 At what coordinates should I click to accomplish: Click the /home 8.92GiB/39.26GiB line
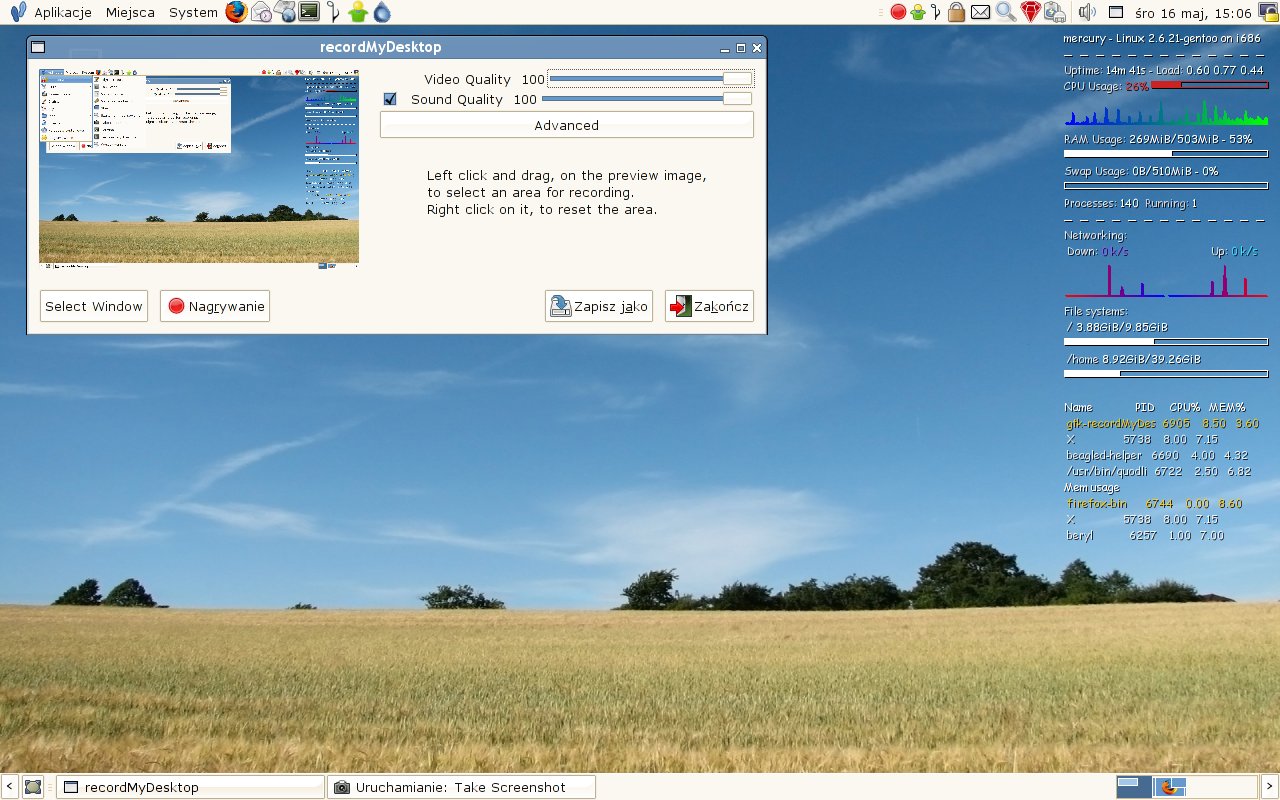tap(1133, 359)
